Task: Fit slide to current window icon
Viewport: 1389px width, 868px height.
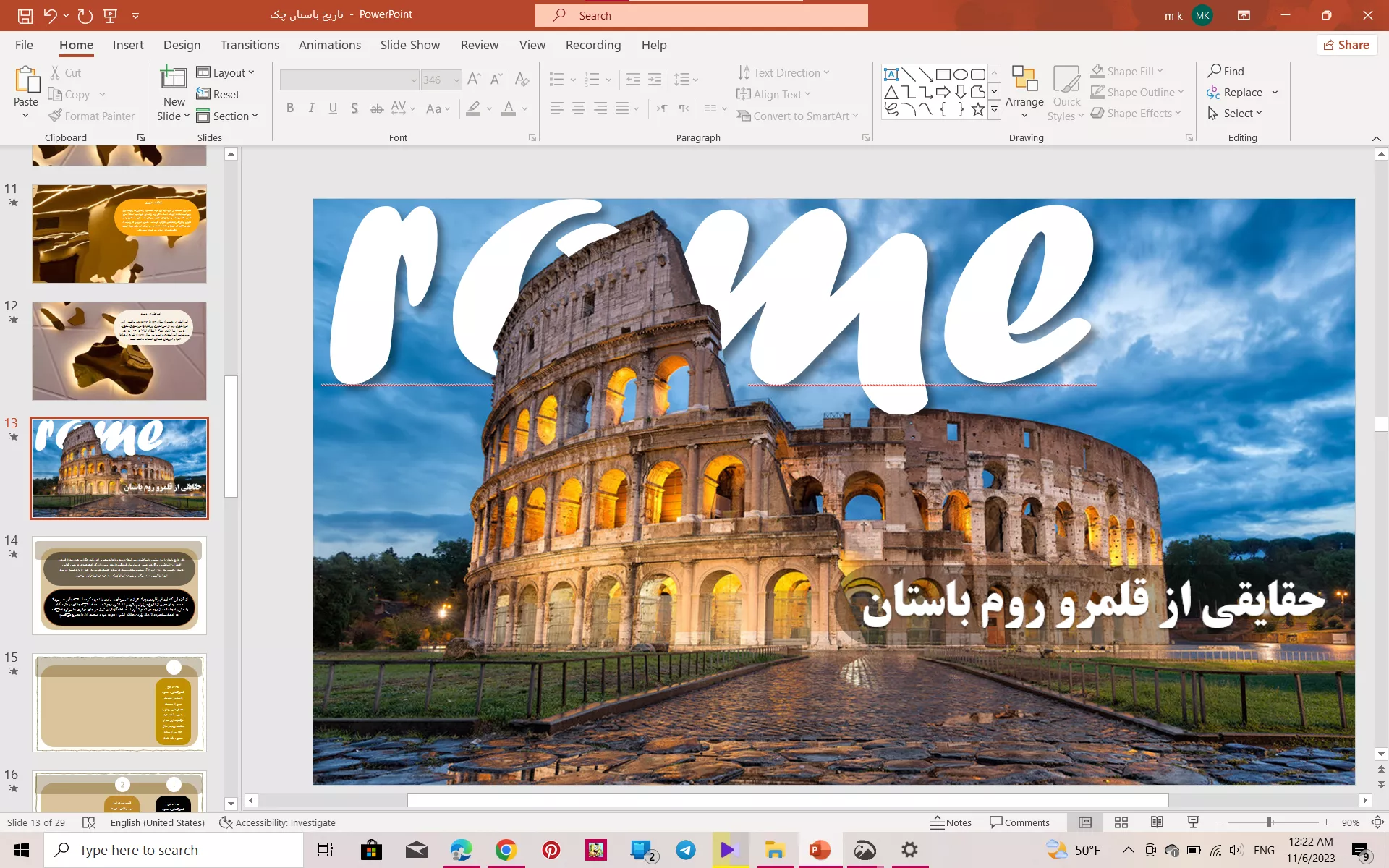Action: click(1377, 822)
